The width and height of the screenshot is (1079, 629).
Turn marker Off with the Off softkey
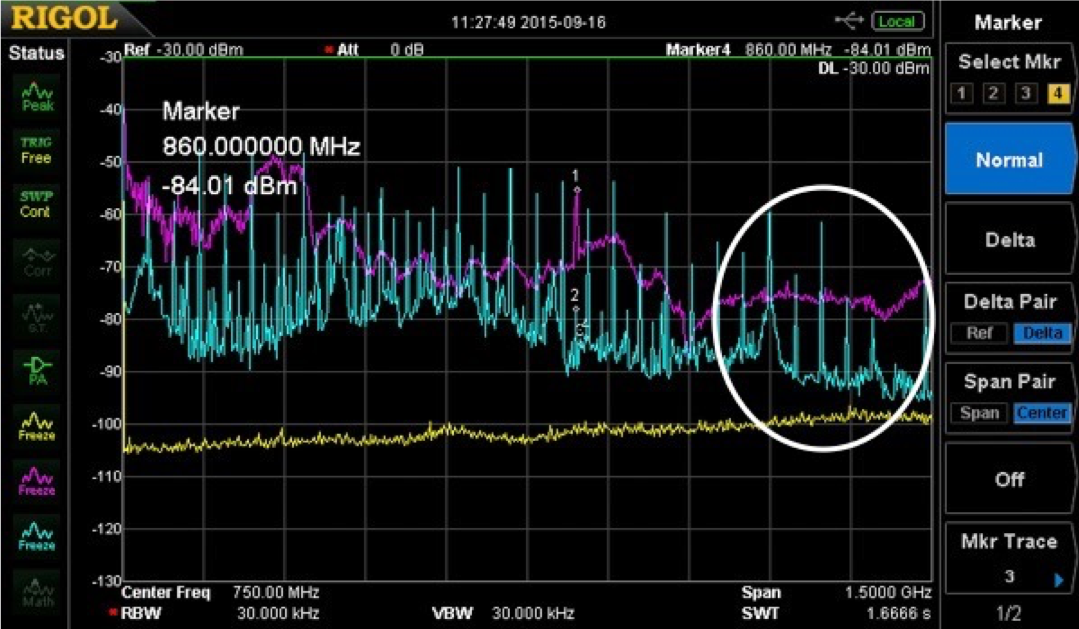click(1008, 479)
